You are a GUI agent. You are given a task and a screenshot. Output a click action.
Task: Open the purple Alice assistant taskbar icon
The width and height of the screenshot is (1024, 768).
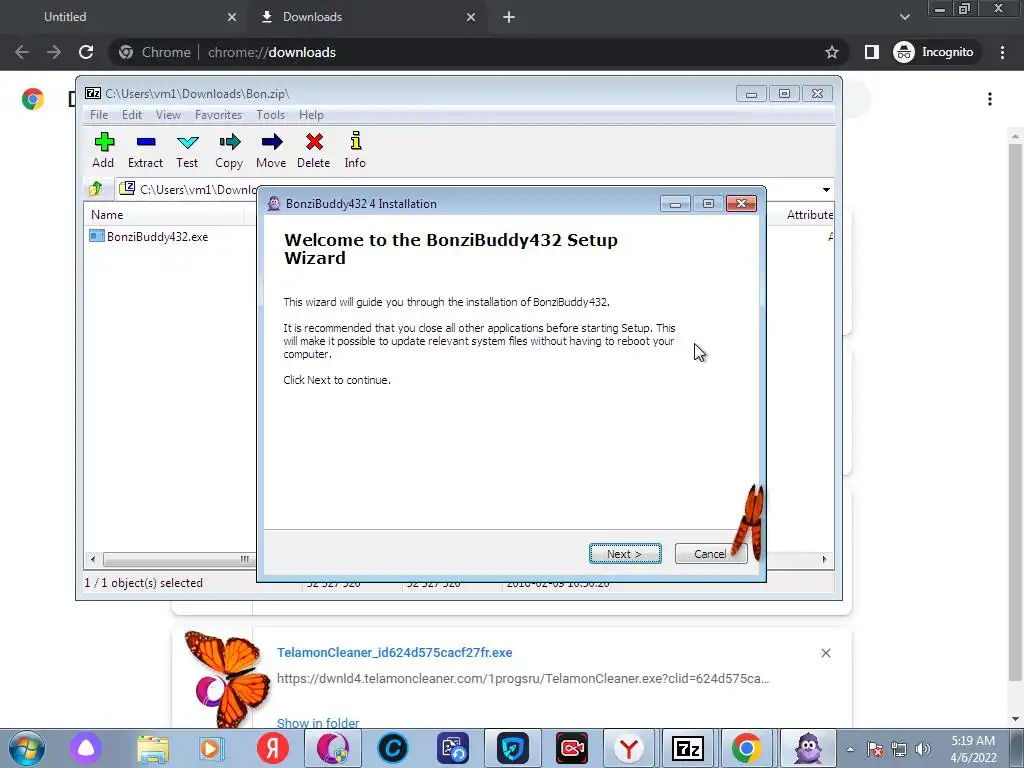[86, 748]
